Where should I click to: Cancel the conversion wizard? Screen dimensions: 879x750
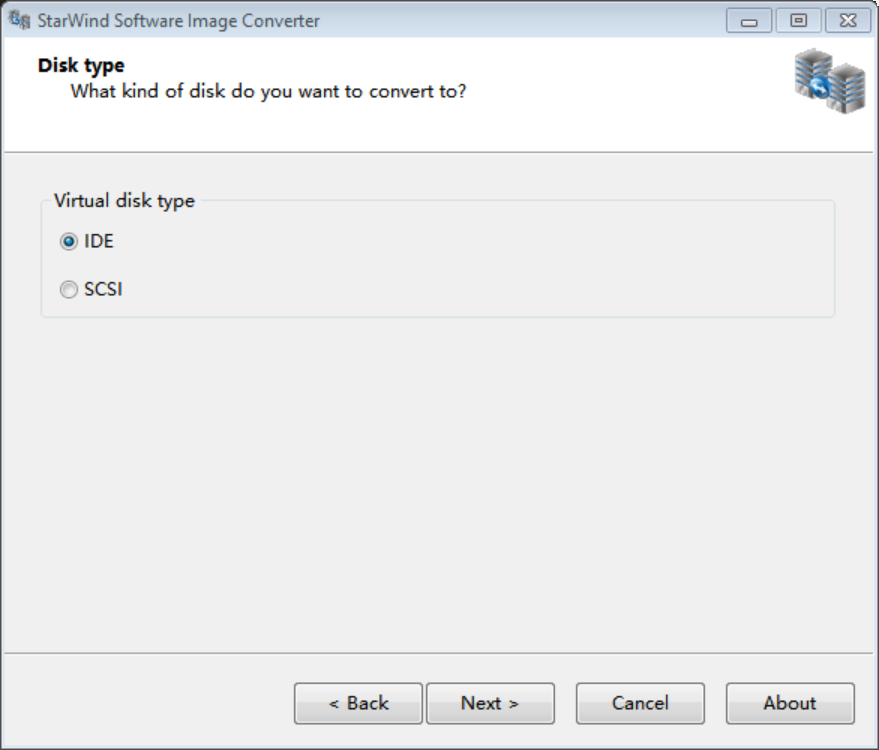[640, 703]
